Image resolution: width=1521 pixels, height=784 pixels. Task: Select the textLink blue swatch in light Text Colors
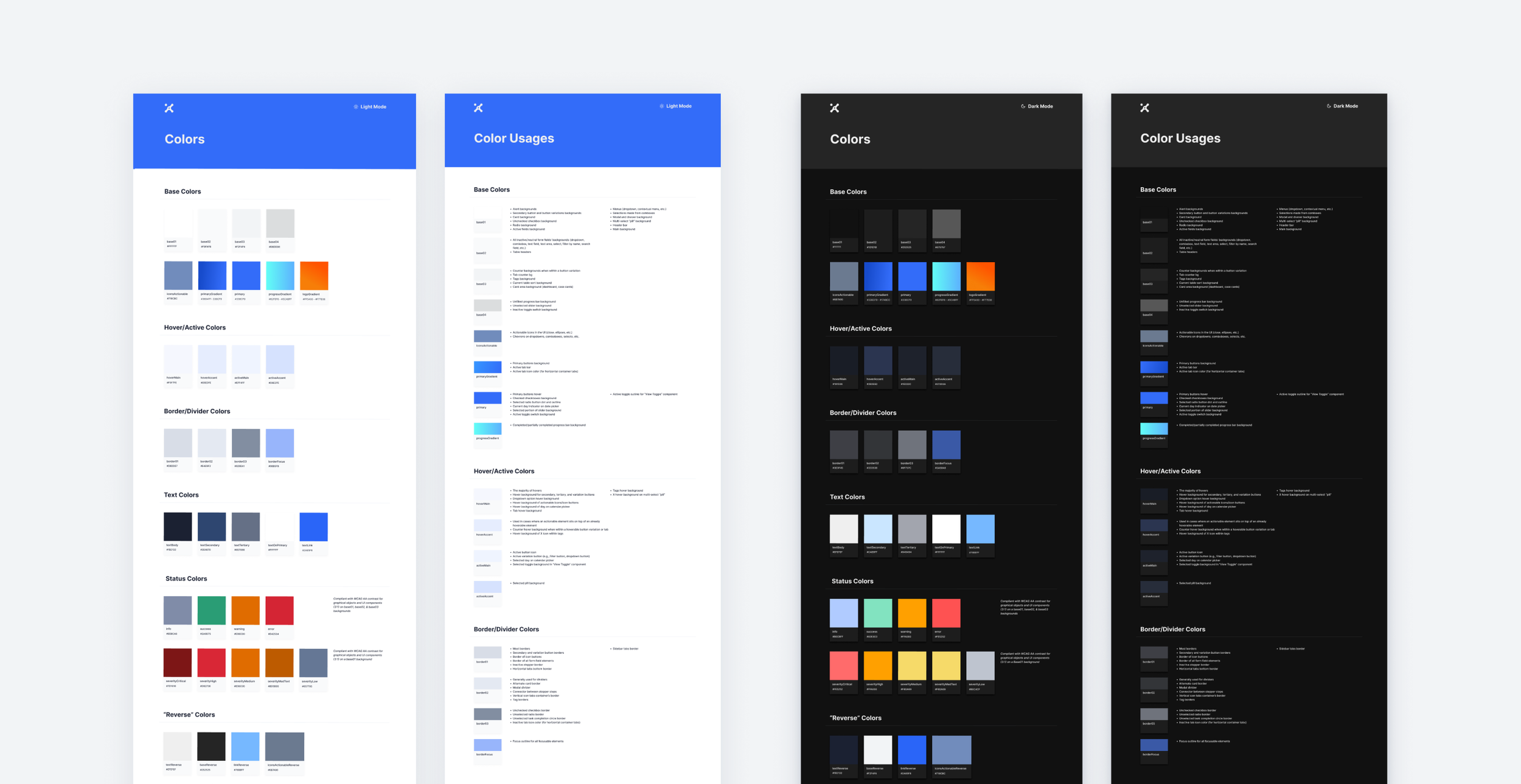[x=313, y=527]
